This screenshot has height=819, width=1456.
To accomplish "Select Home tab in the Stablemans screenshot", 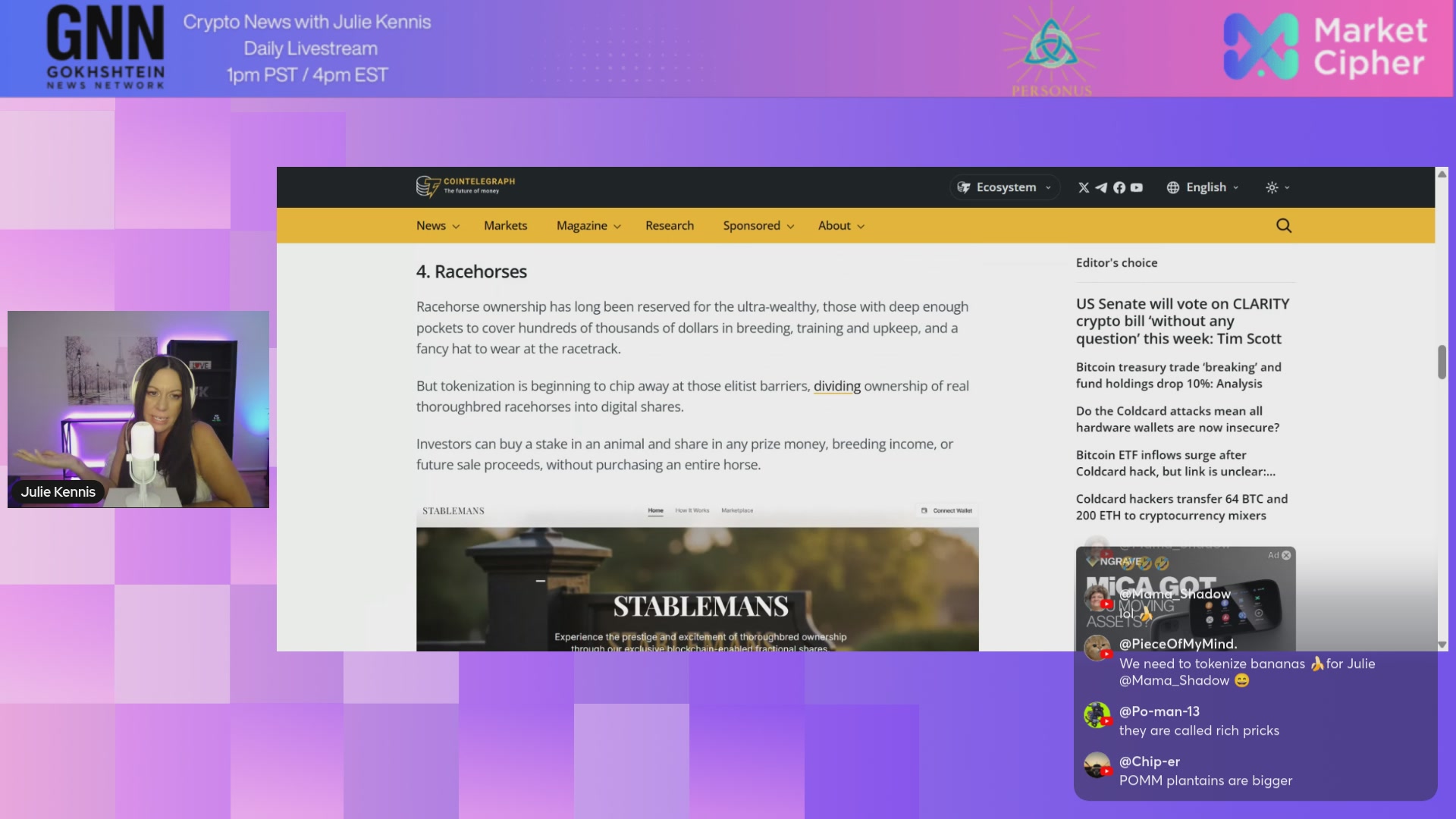I will point(656,510).
